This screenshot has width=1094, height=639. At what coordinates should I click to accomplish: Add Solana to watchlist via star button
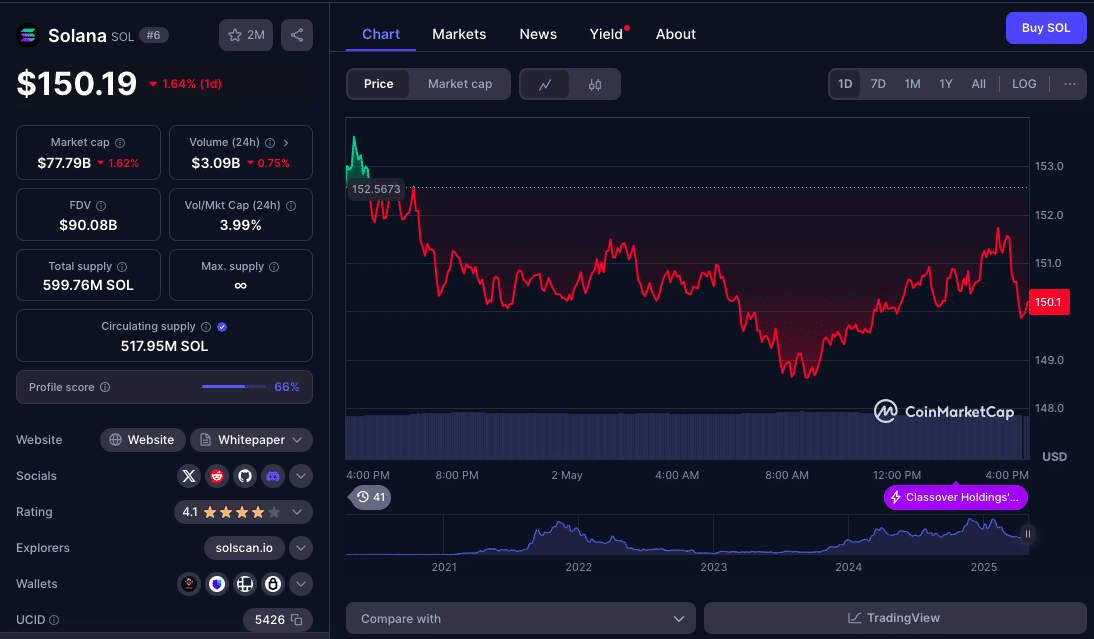[246, 35]
